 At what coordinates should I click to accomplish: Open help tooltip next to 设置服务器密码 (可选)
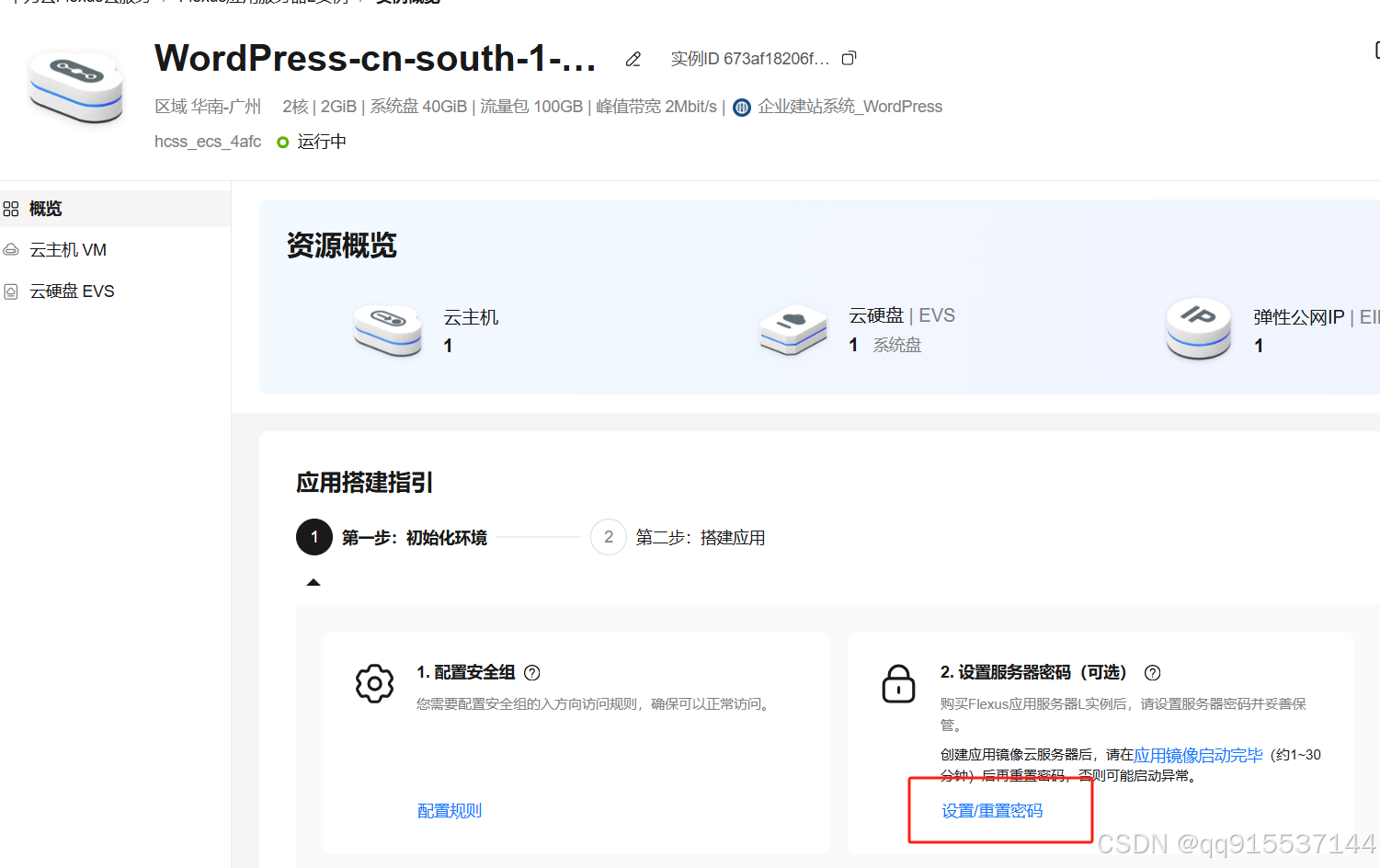(x=1152, y=673)
